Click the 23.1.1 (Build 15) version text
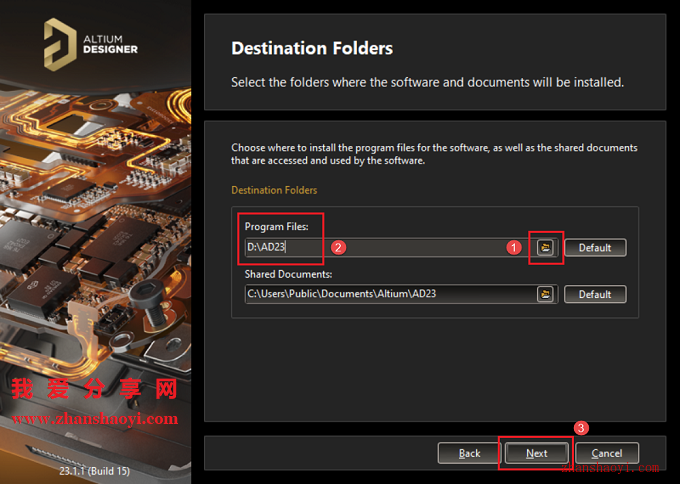The image size is (680, 484). coord(95,471)
